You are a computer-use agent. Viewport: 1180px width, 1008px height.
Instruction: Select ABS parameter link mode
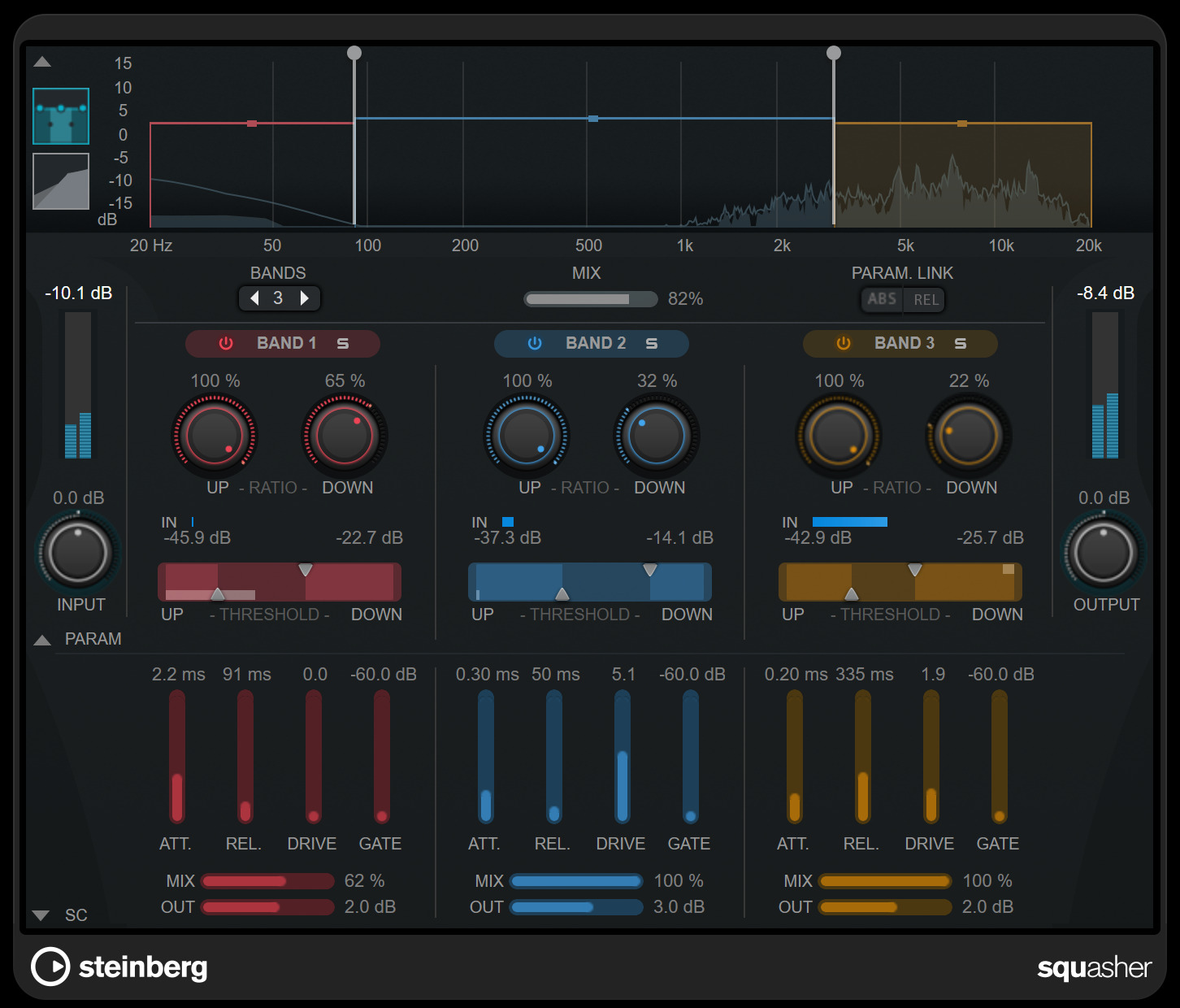pyautogui.click(x=882, y=299)
